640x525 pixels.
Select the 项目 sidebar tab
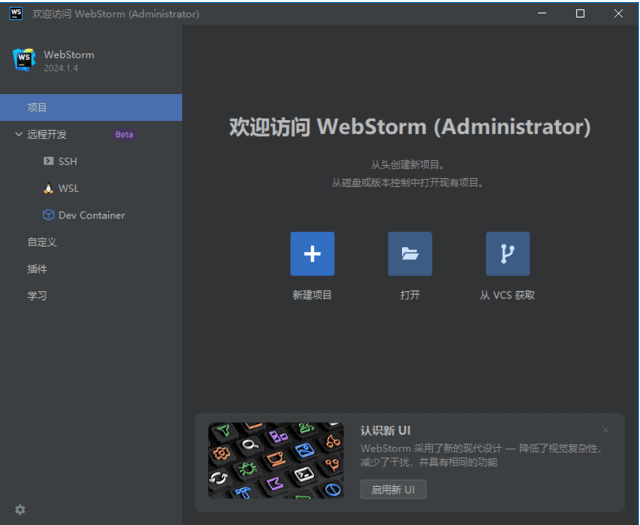click(37, 107)
